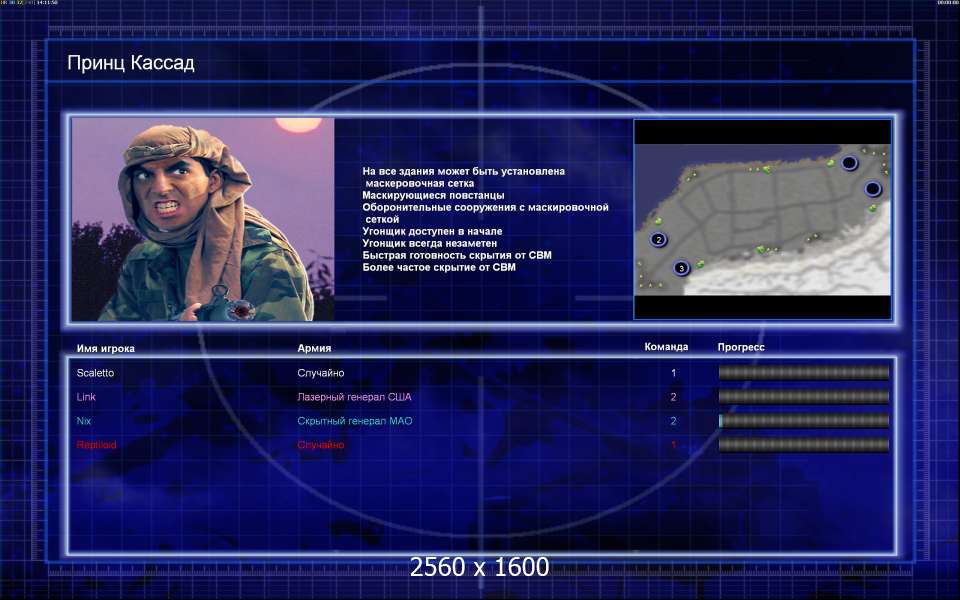Select player name Scaletto
Screen dimensions: 960x600
click(96, 373)
